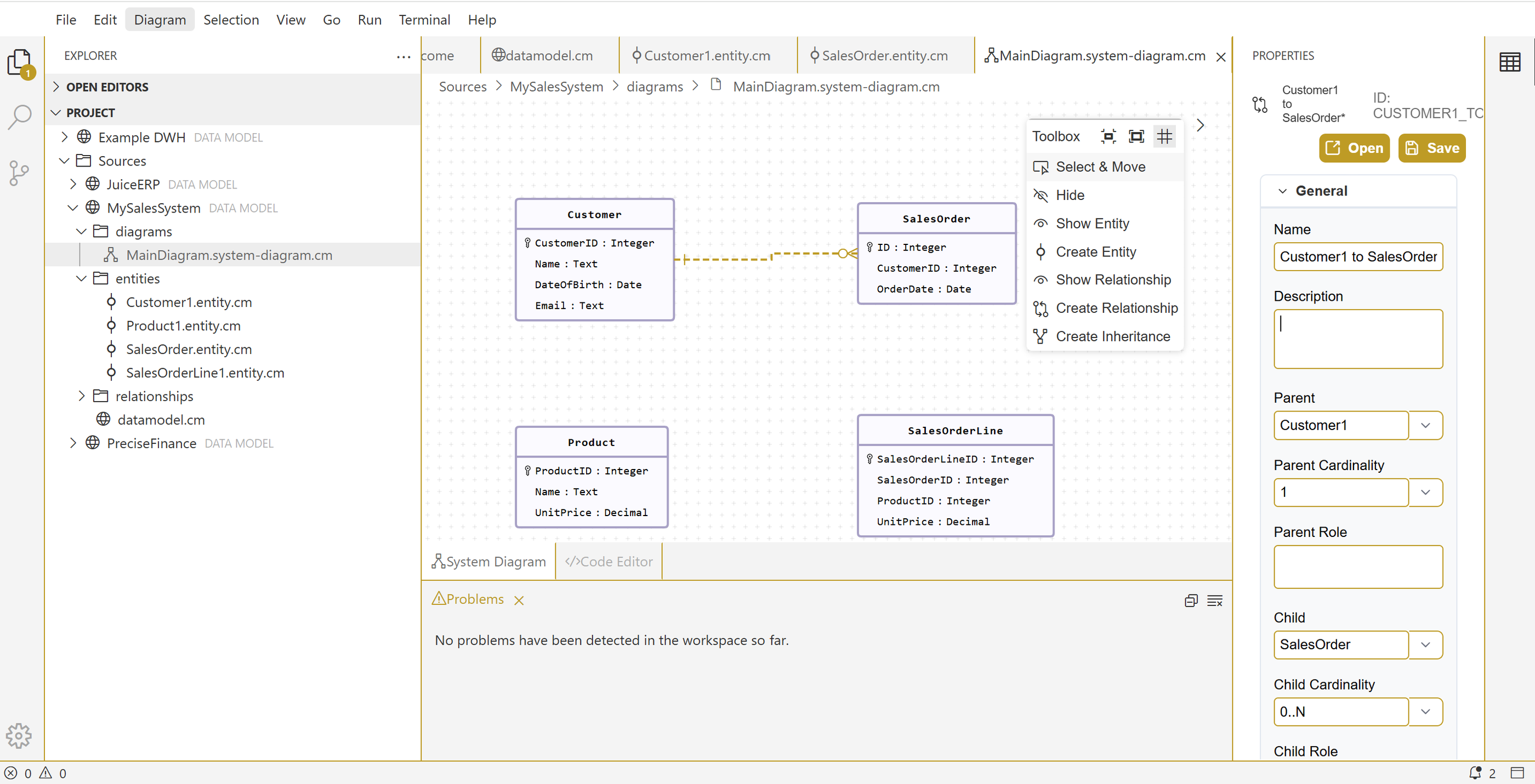The height and width of the screenshot is (784, 1535).
Task: Click the center diagram icon in Toolbox
Action: click(x=1108, y=136)
